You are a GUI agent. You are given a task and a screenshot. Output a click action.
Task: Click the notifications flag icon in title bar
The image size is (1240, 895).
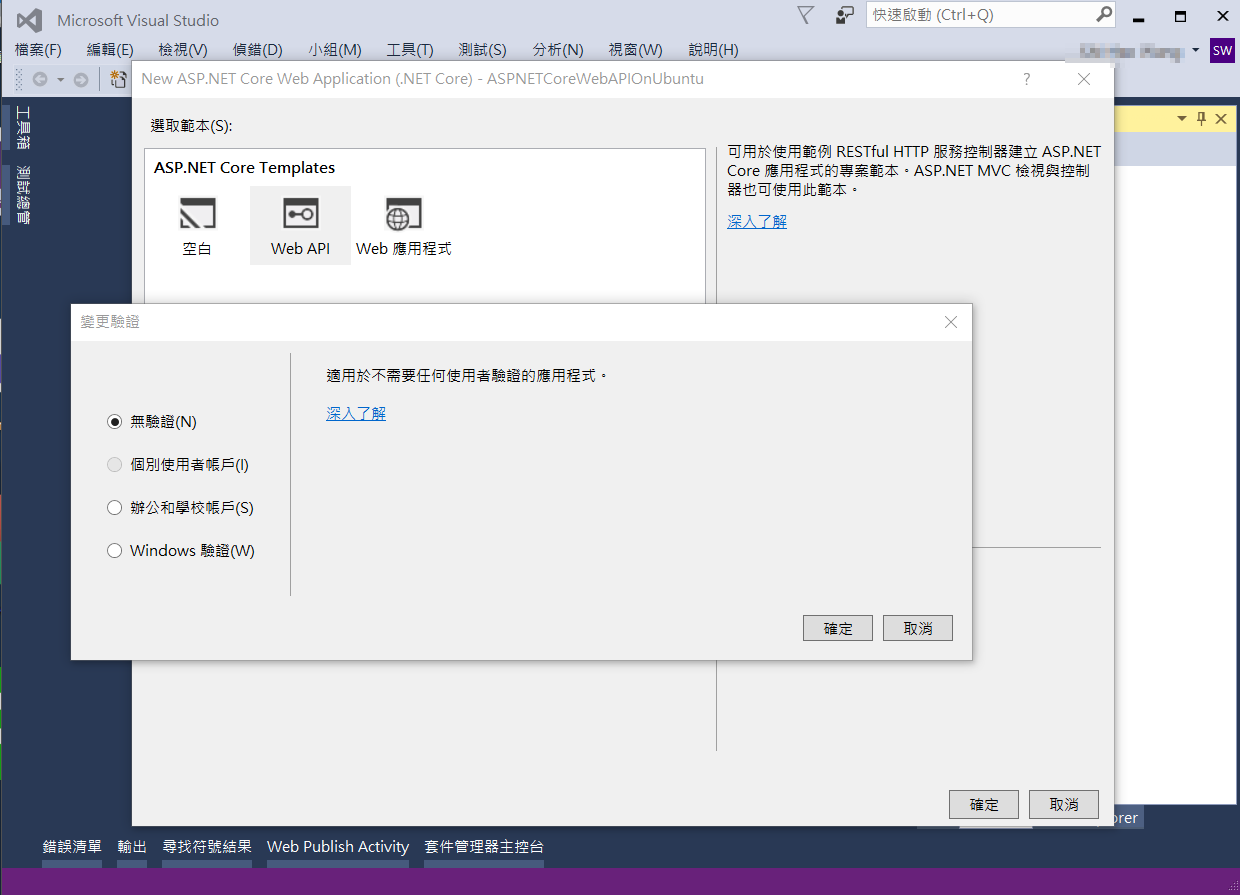coord(806,15)
